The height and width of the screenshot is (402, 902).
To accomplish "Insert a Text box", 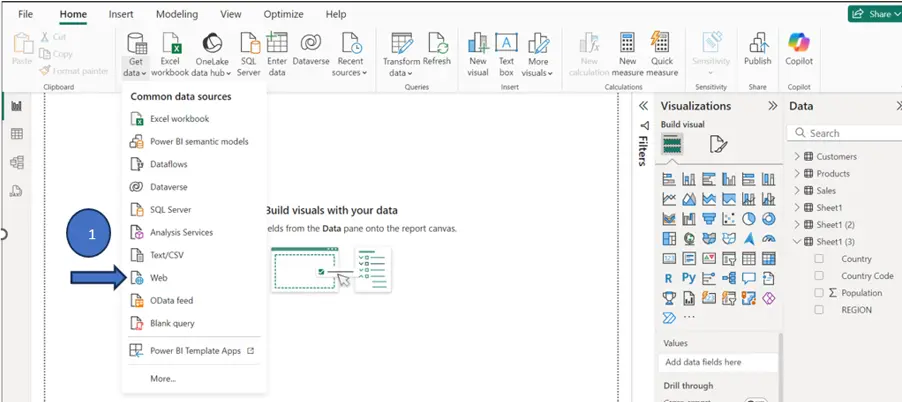I will [506, 54].
